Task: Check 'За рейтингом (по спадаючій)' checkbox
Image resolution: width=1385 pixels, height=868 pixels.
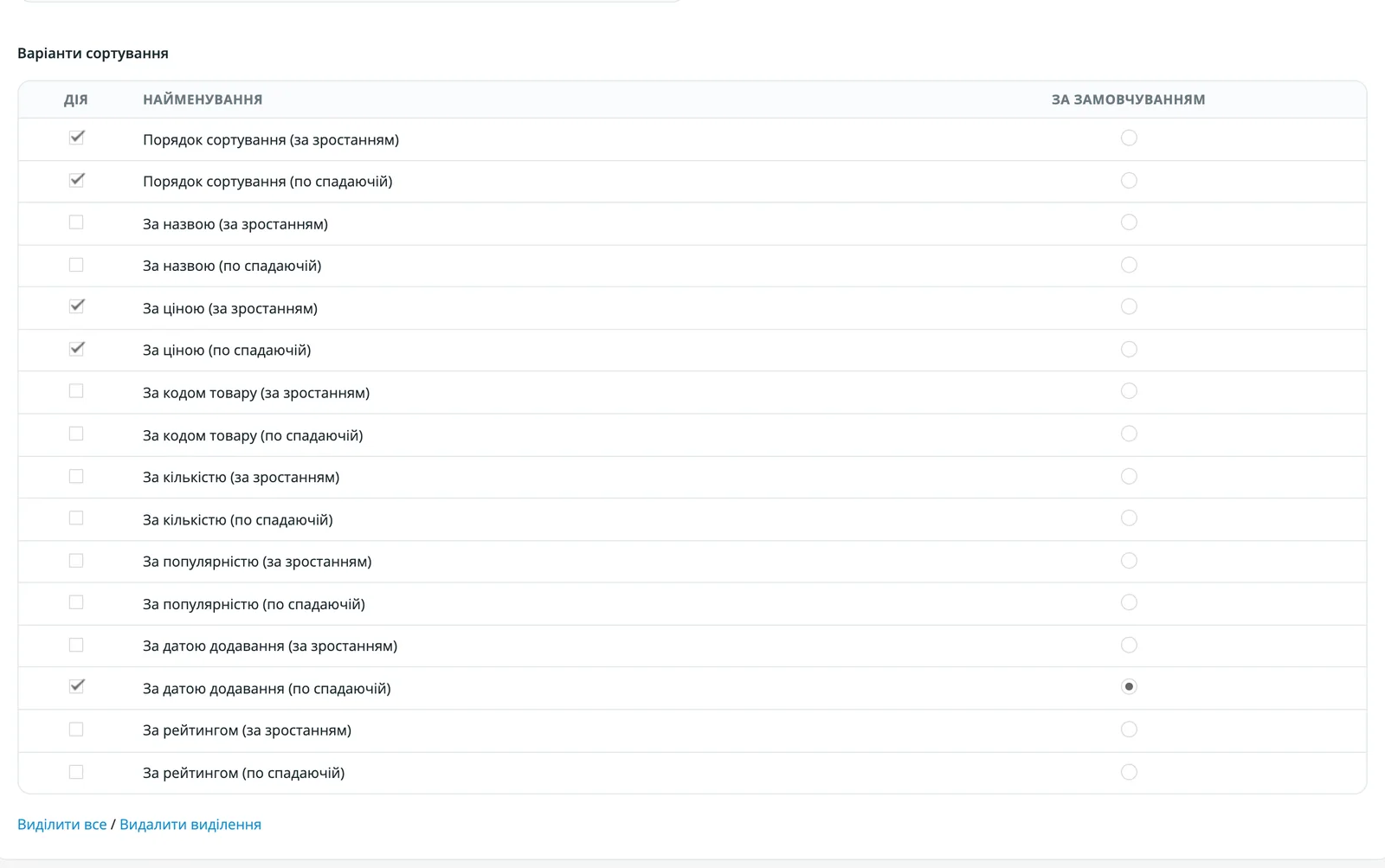Action: point(76,772)
